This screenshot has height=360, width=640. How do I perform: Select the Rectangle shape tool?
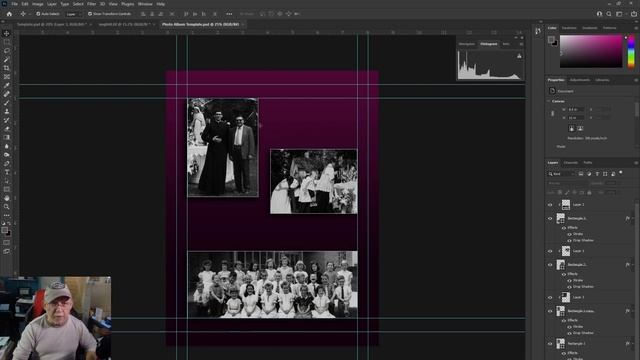tap(7, 189)
